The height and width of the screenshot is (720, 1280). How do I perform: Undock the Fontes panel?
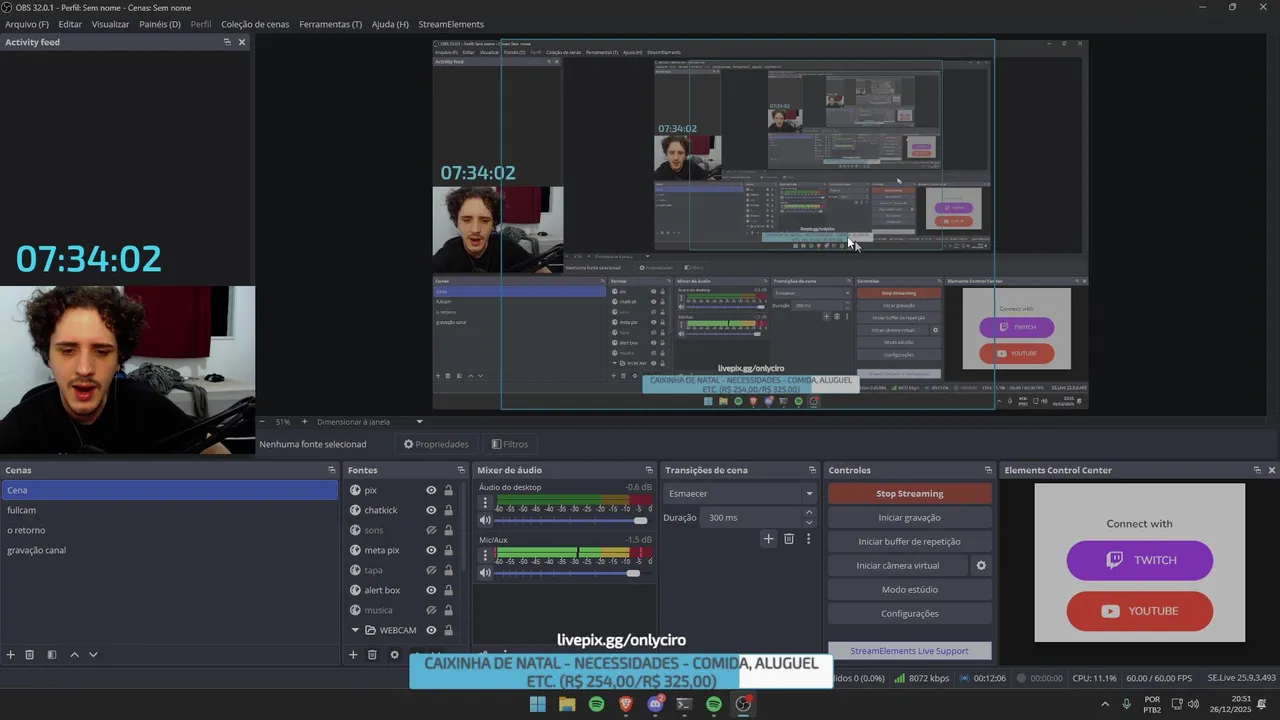461,470
